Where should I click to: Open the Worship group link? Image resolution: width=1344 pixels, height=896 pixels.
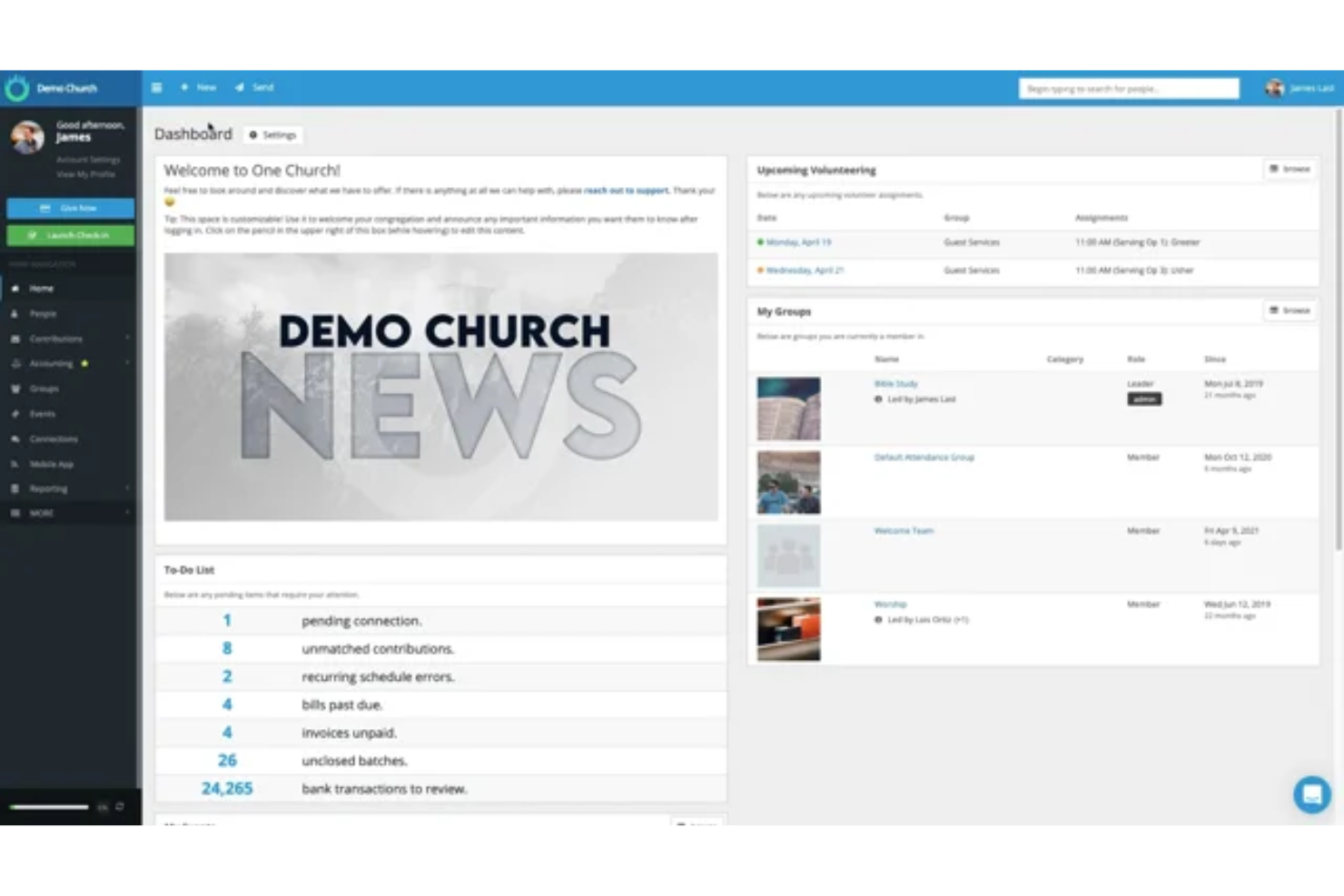click(x=890, y=605)
